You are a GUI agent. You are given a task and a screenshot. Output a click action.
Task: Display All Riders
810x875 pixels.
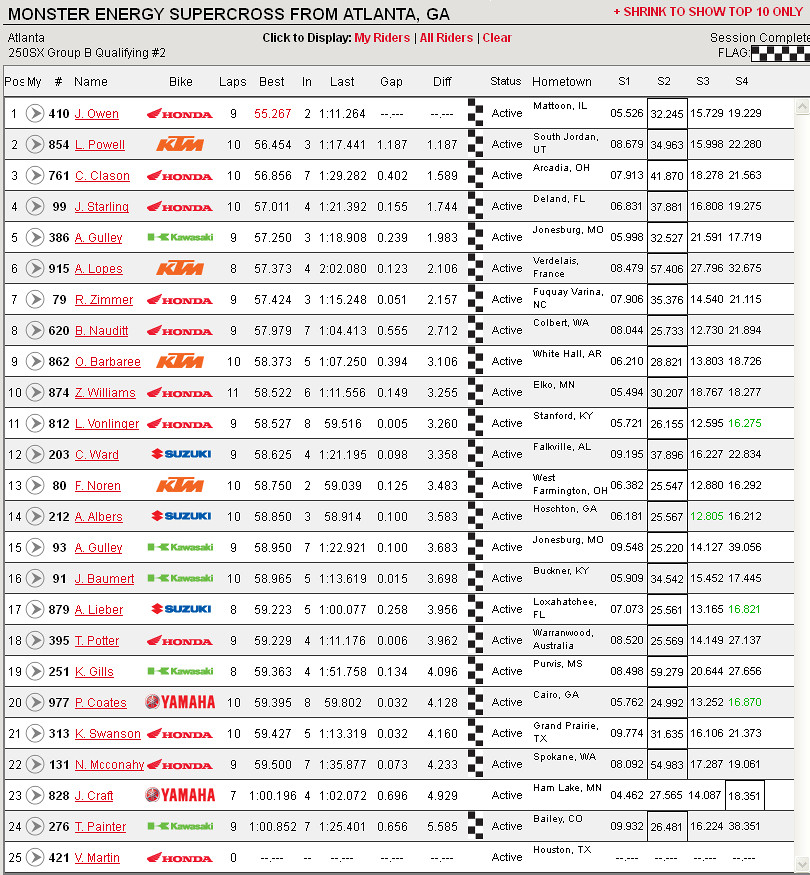coord(446,38)
